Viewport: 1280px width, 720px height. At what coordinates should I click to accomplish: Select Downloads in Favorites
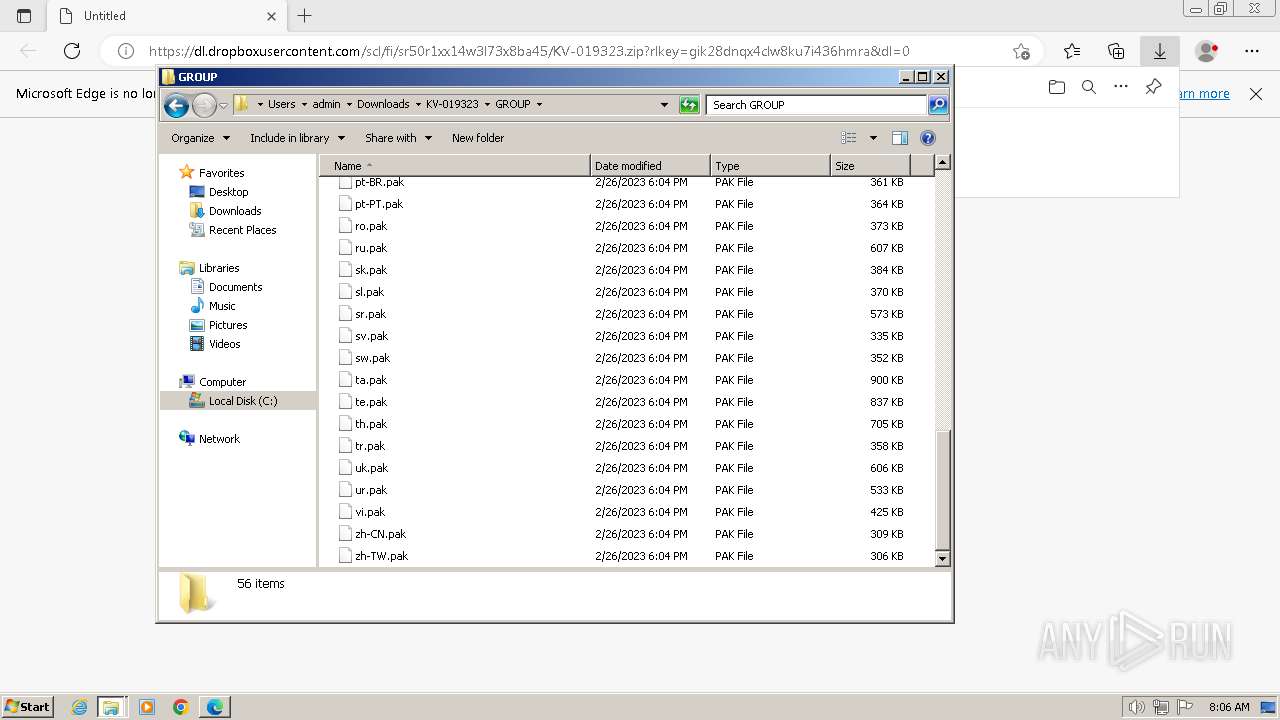tap(235, 211)
